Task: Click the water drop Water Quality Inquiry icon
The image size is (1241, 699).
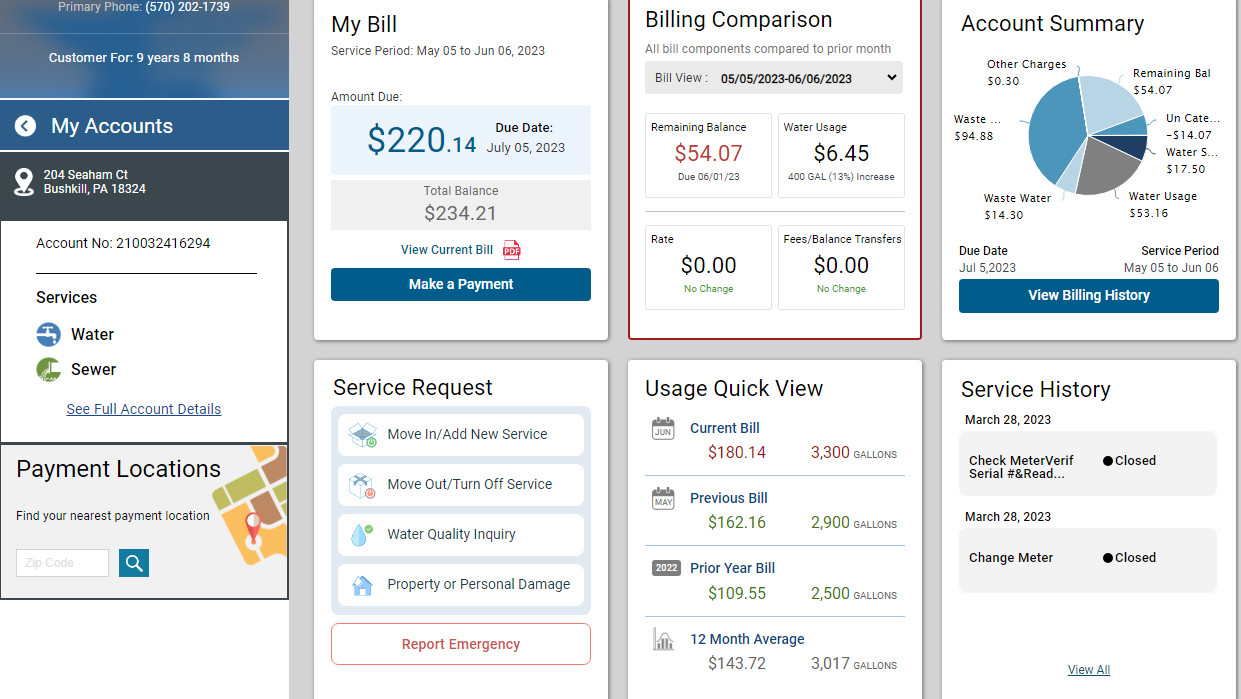Action: tap(362, 534)
